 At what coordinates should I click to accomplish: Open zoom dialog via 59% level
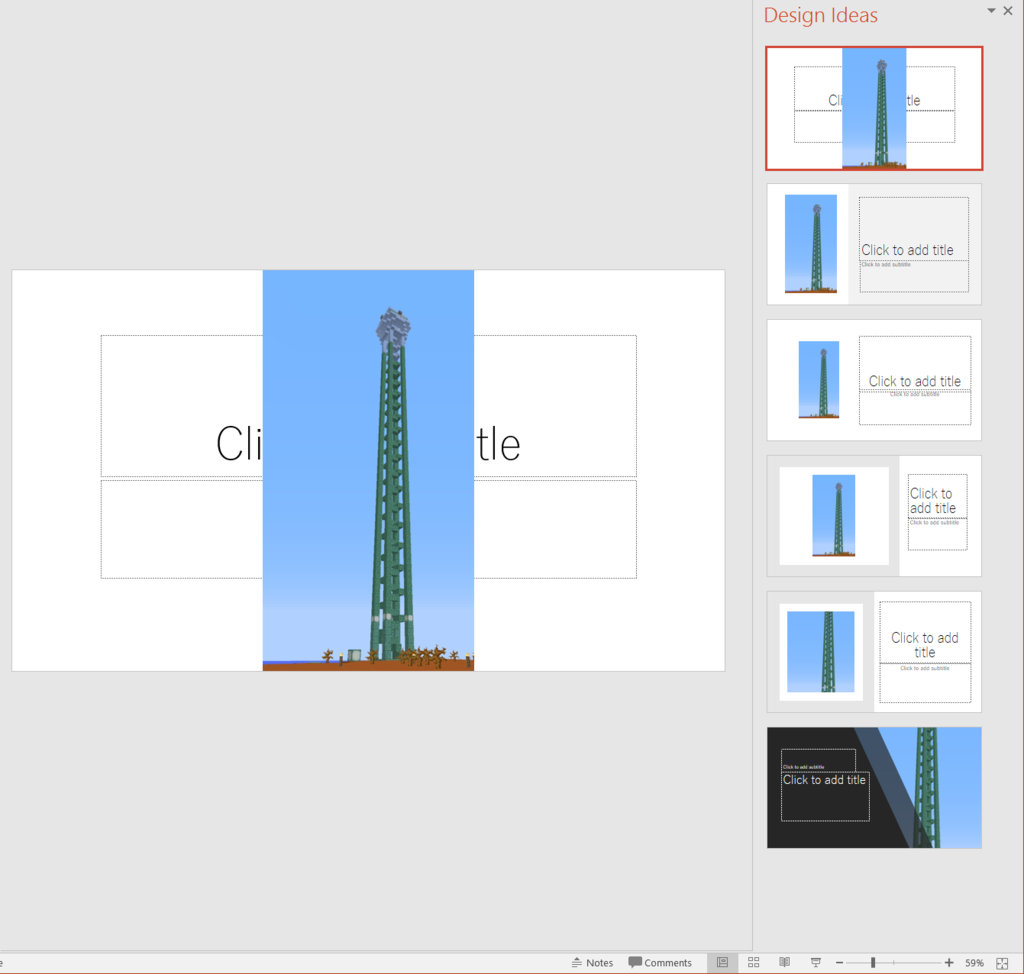pyautogui.click(x=974, y=963)
